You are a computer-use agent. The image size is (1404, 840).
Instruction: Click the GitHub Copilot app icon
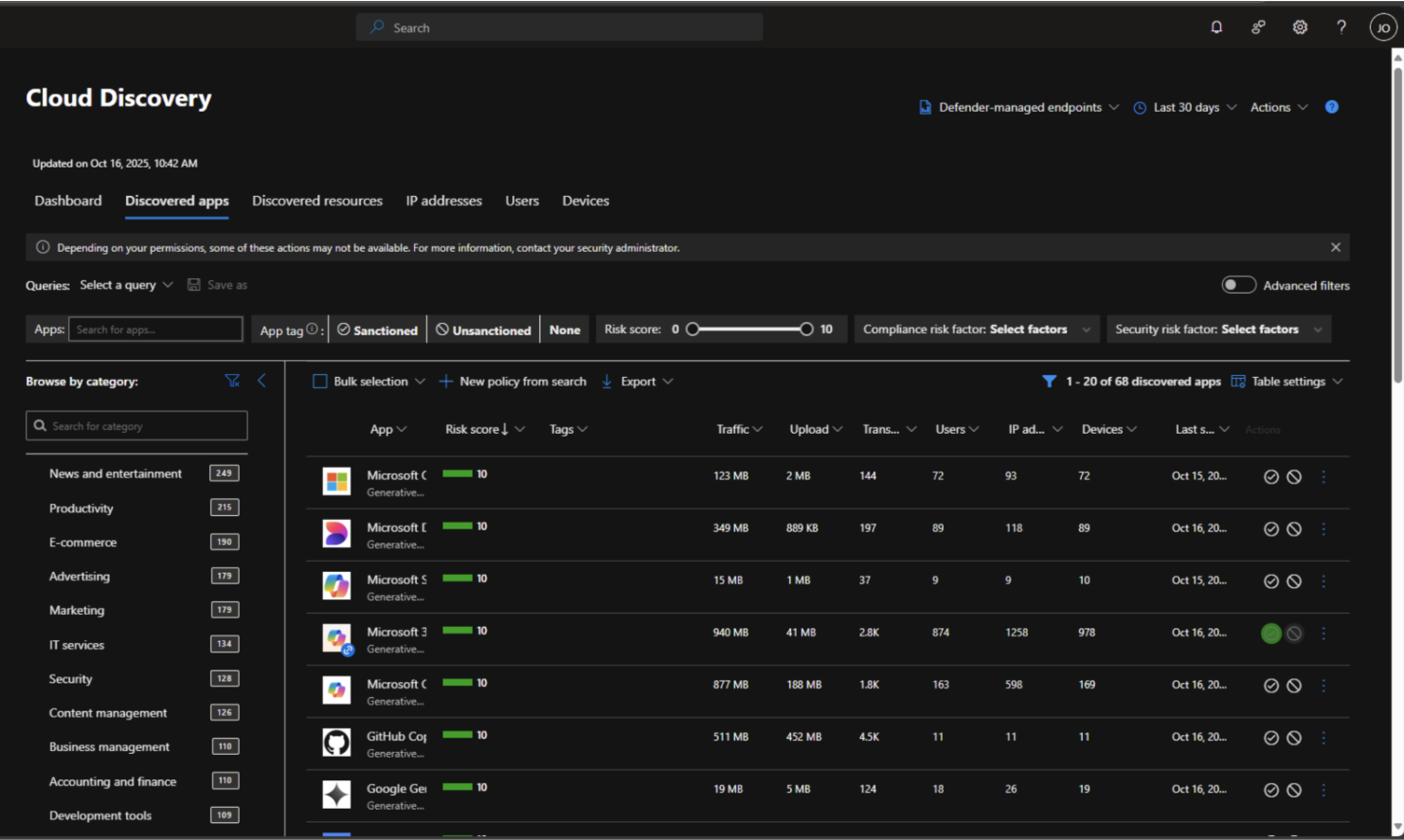(336, 742)
